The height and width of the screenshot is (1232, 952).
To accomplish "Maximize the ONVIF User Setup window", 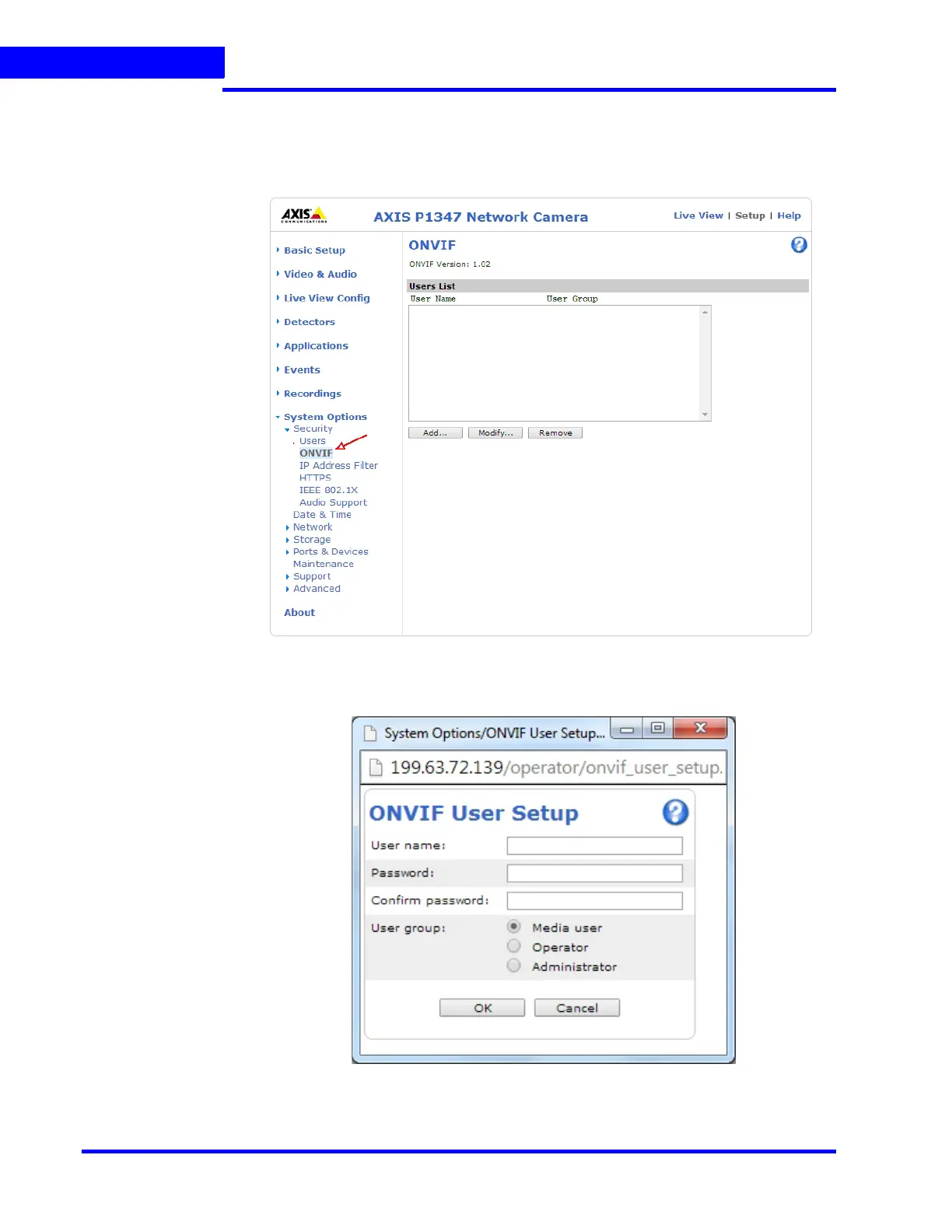I will [x=658, y=729].
